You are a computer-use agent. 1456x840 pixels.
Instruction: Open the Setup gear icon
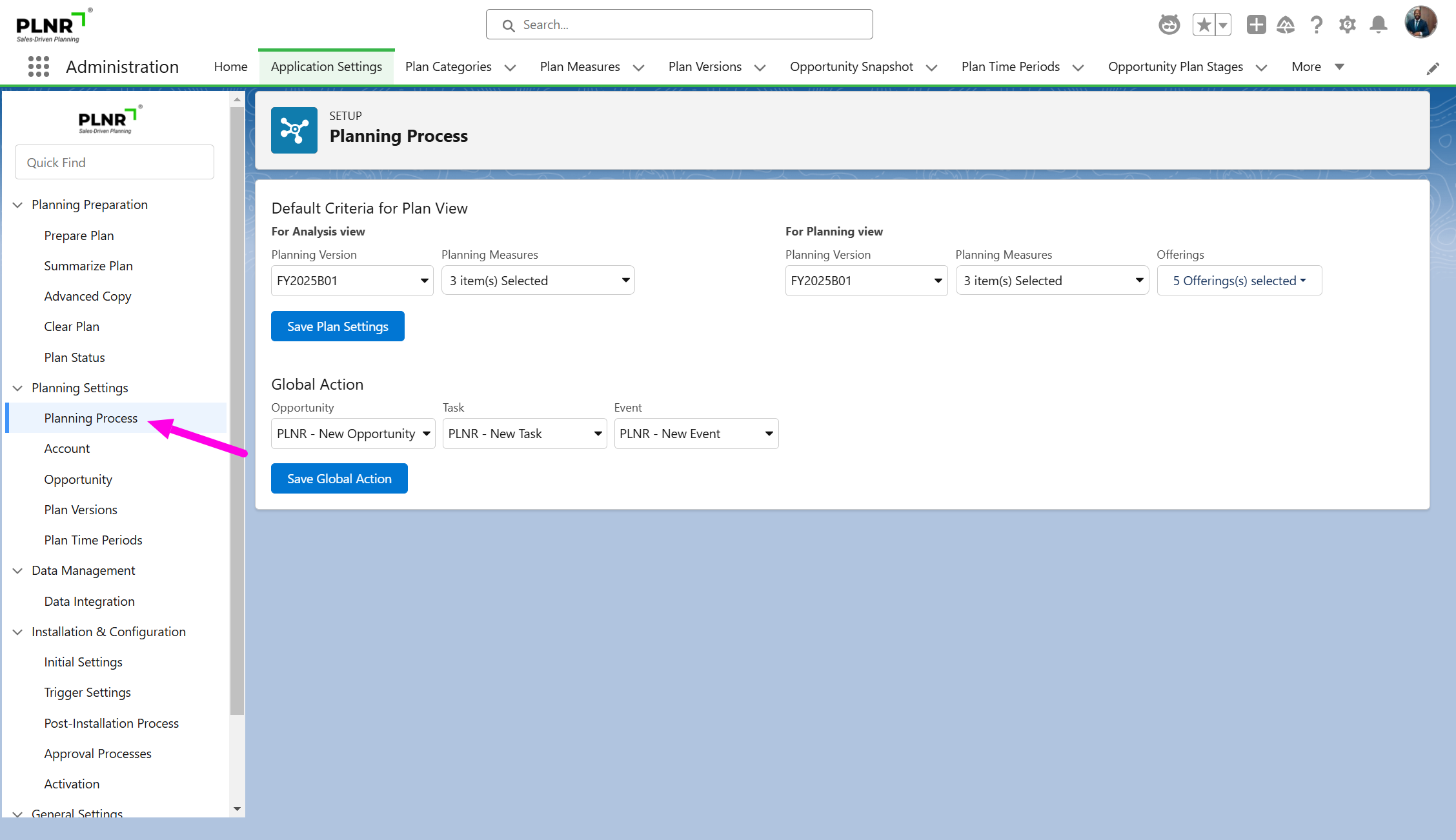coord(1348,25)
